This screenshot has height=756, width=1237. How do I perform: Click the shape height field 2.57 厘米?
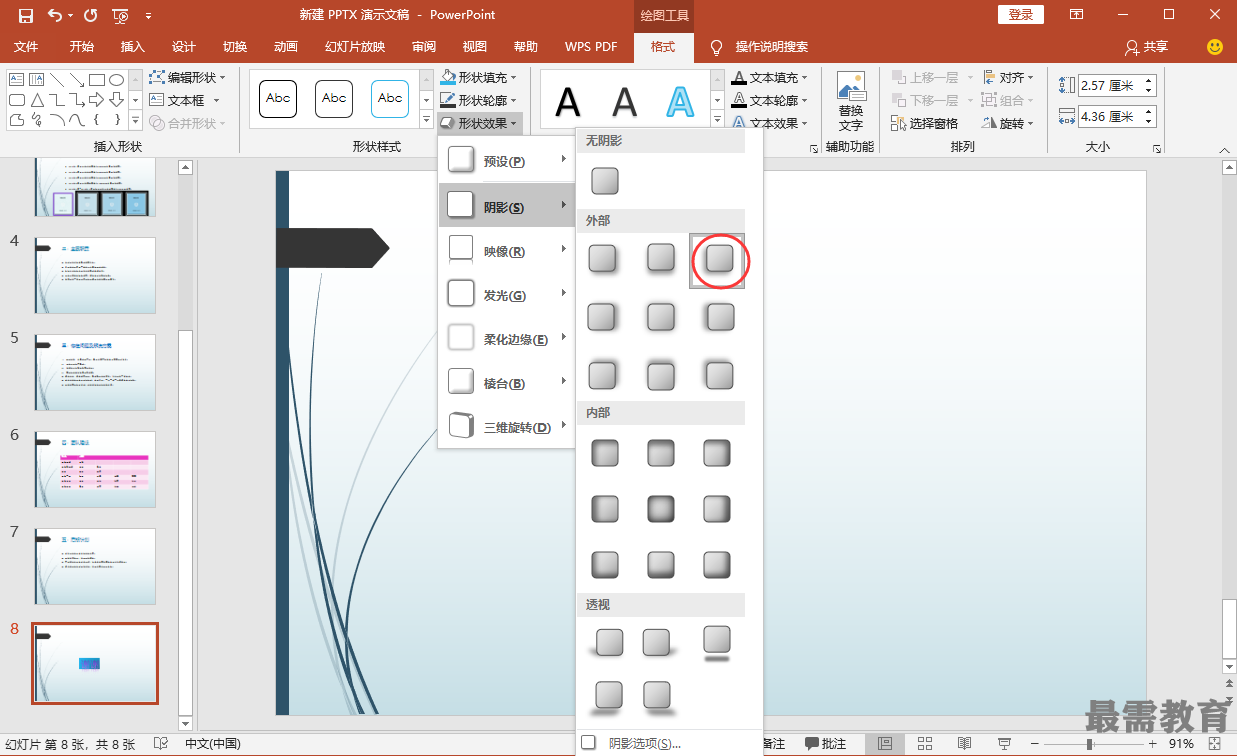click(1117, 86)
